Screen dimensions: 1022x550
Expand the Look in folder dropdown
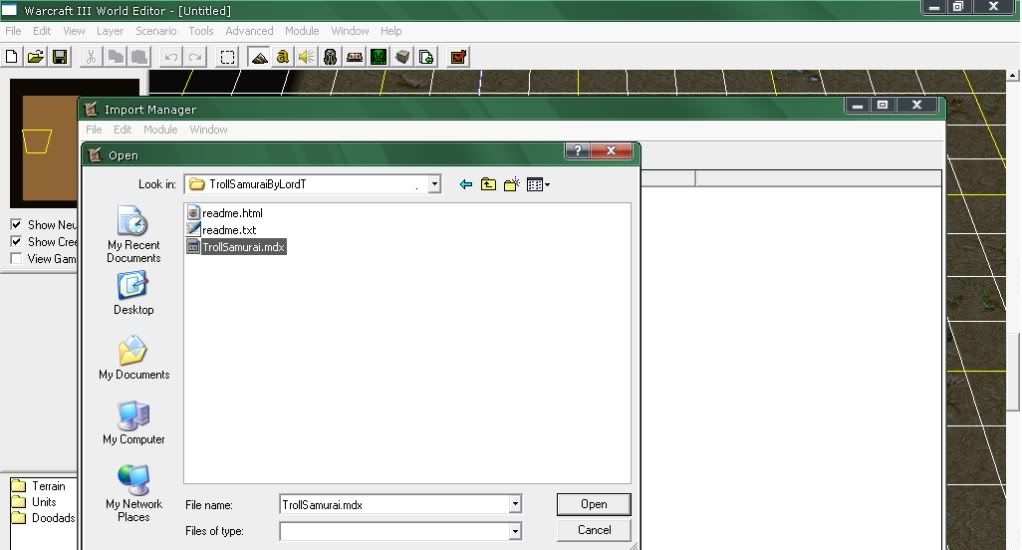(434, 184)
